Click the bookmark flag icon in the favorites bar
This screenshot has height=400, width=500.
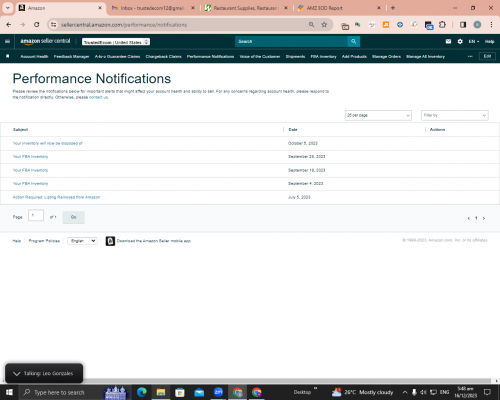7,56
